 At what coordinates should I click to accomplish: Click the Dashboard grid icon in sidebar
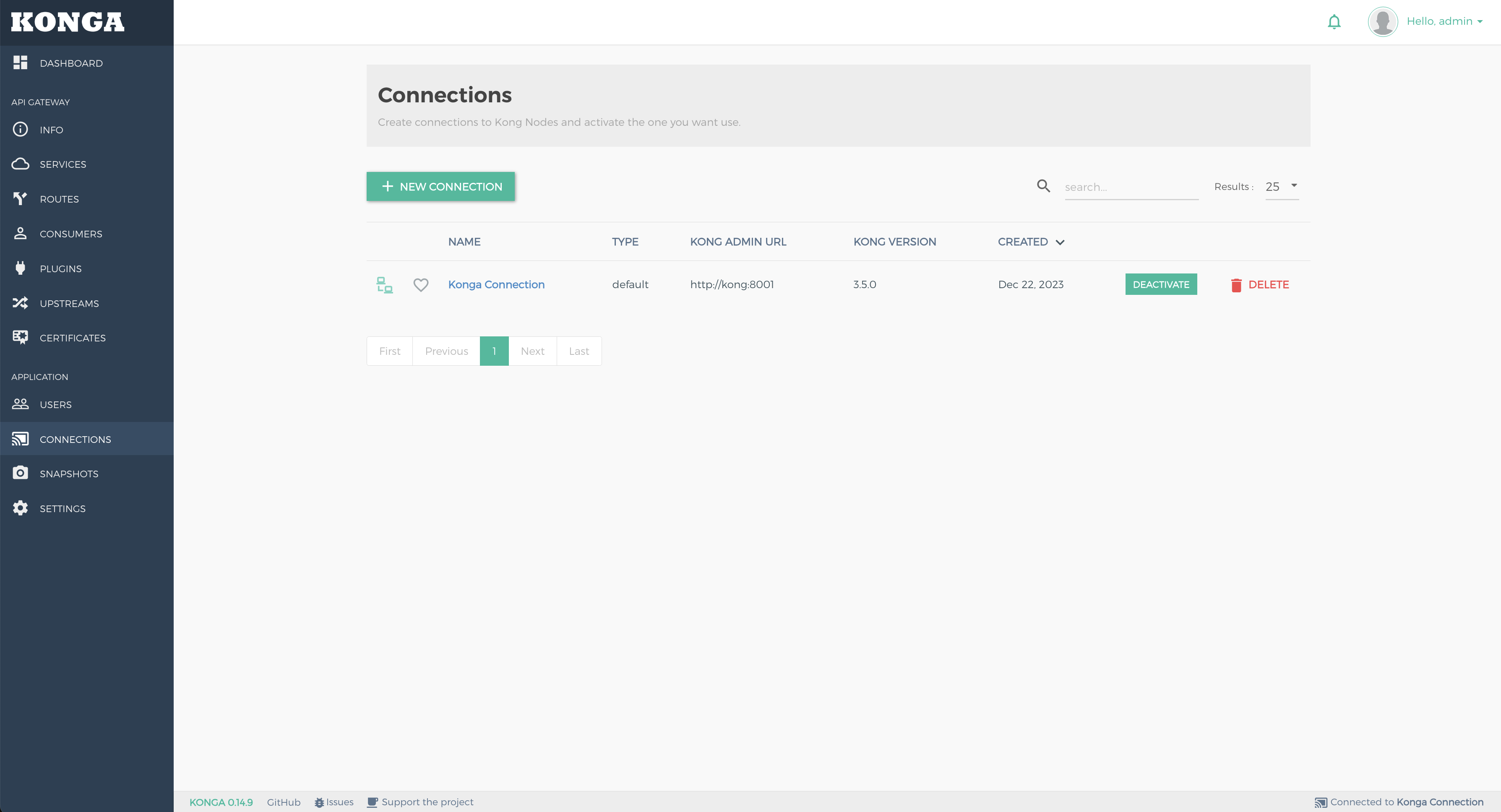pos(21,63)
